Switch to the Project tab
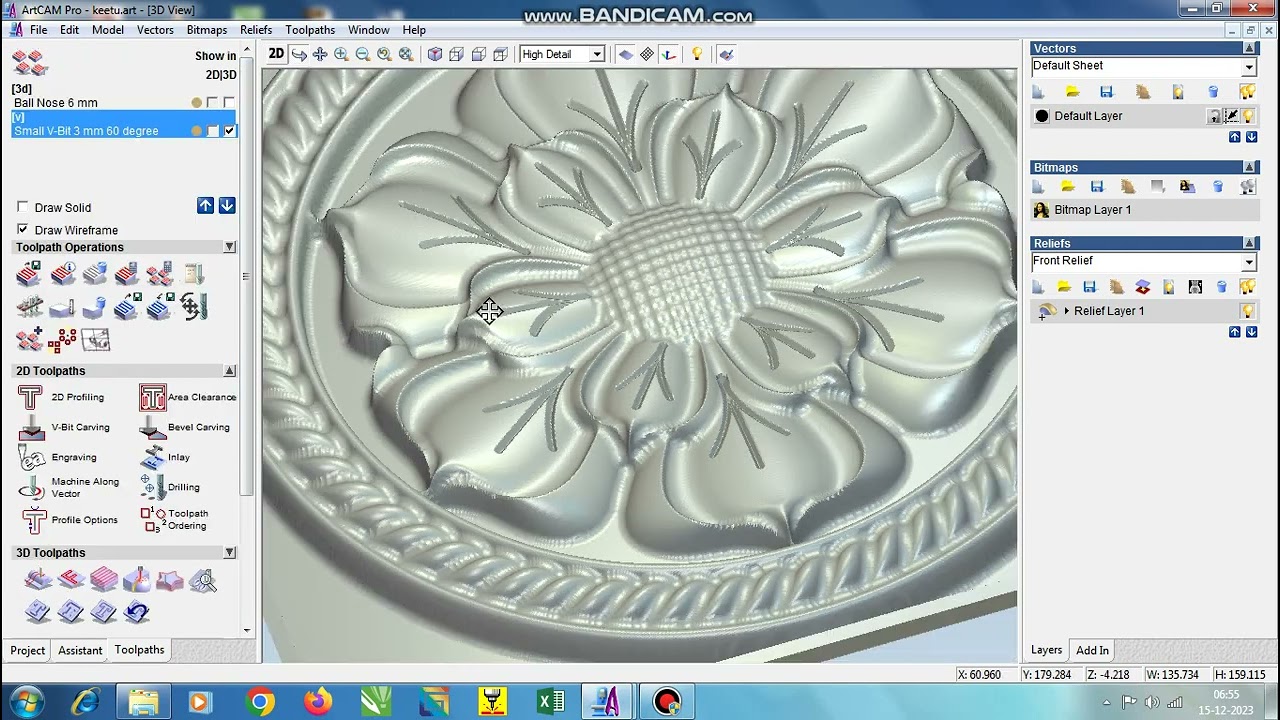Screen dimensions: 1280x720 [x=28, y=650]
